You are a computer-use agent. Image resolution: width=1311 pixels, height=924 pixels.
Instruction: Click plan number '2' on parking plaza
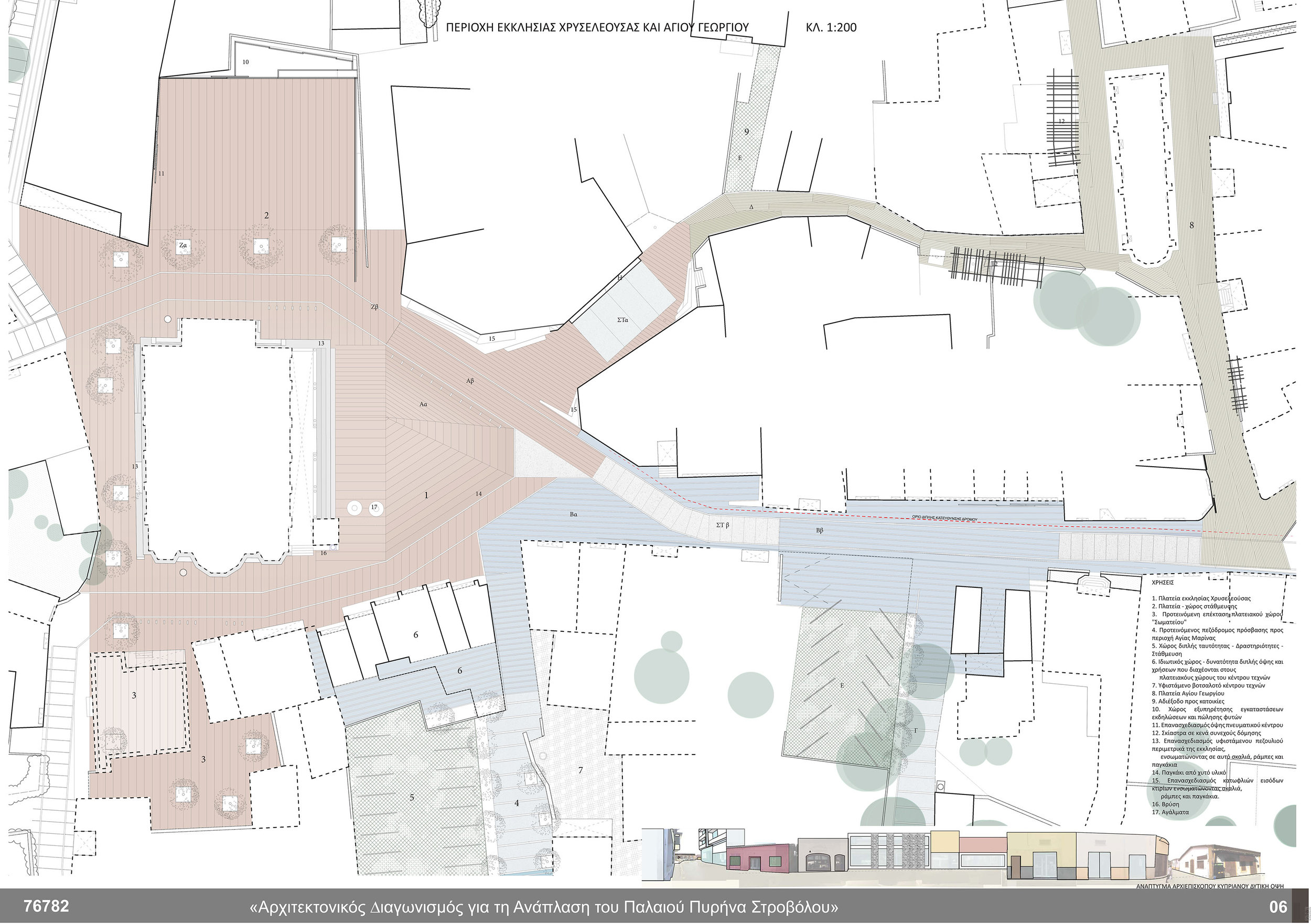(x=266, y=216)
